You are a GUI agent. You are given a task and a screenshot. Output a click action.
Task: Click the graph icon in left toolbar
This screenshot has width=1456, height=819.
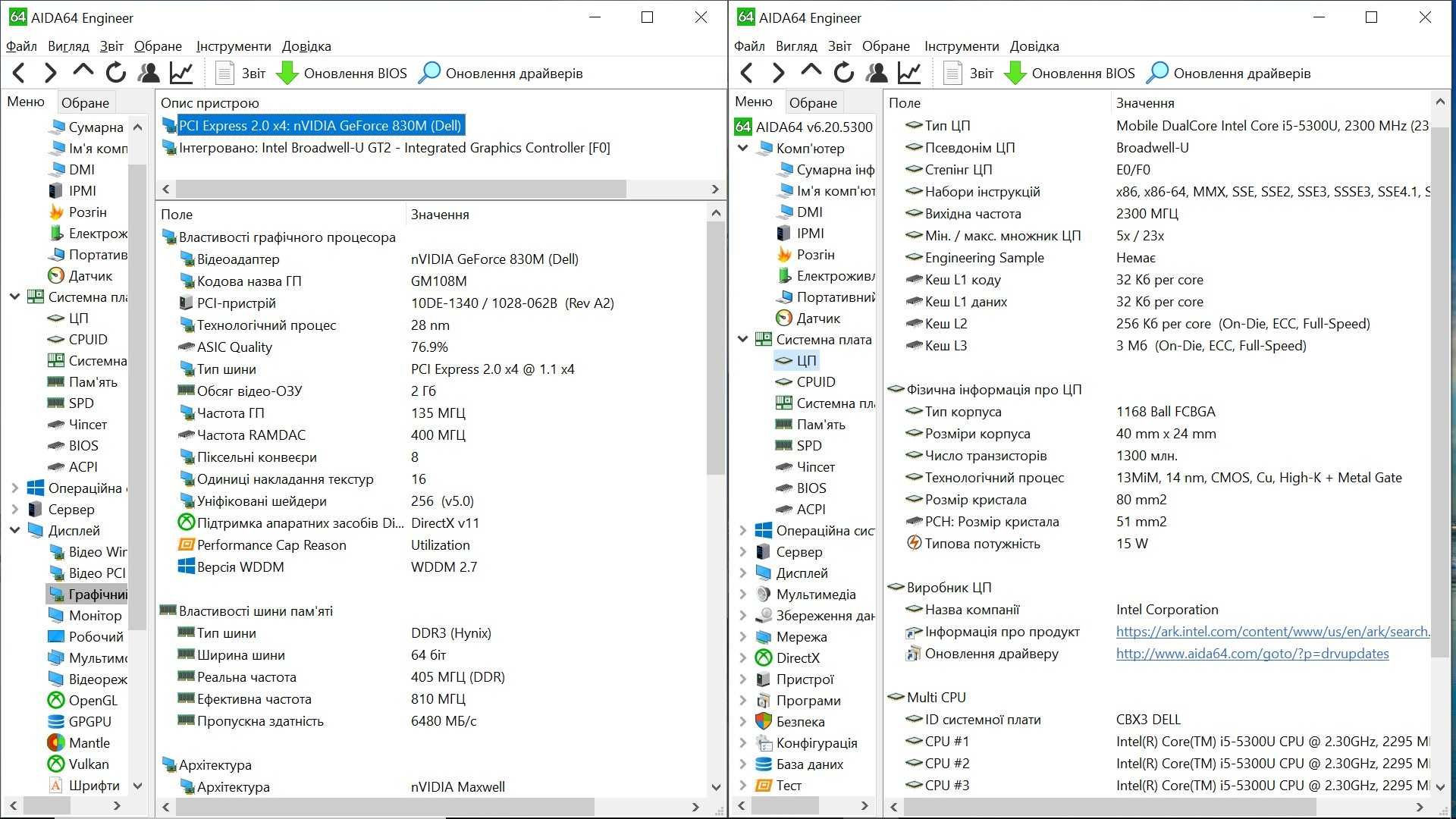pos(181,73)
